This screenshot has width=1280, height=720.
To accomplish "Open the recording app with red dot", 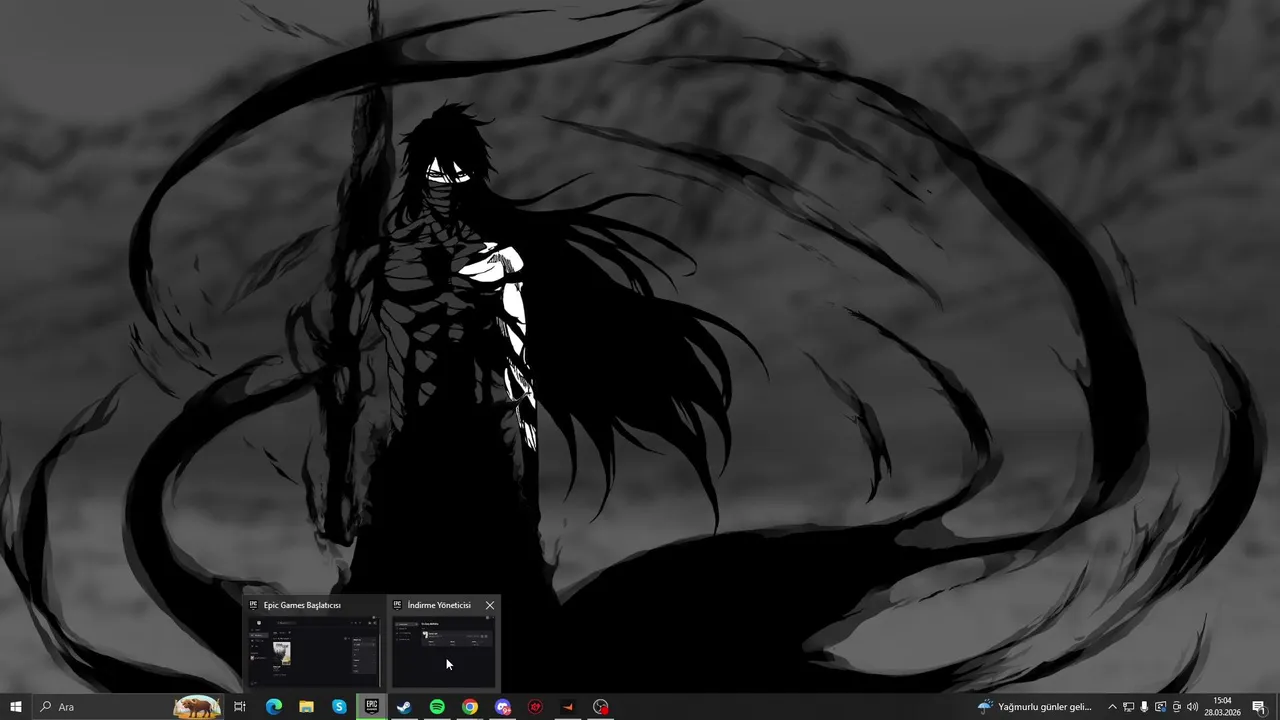I will [601, 707].
